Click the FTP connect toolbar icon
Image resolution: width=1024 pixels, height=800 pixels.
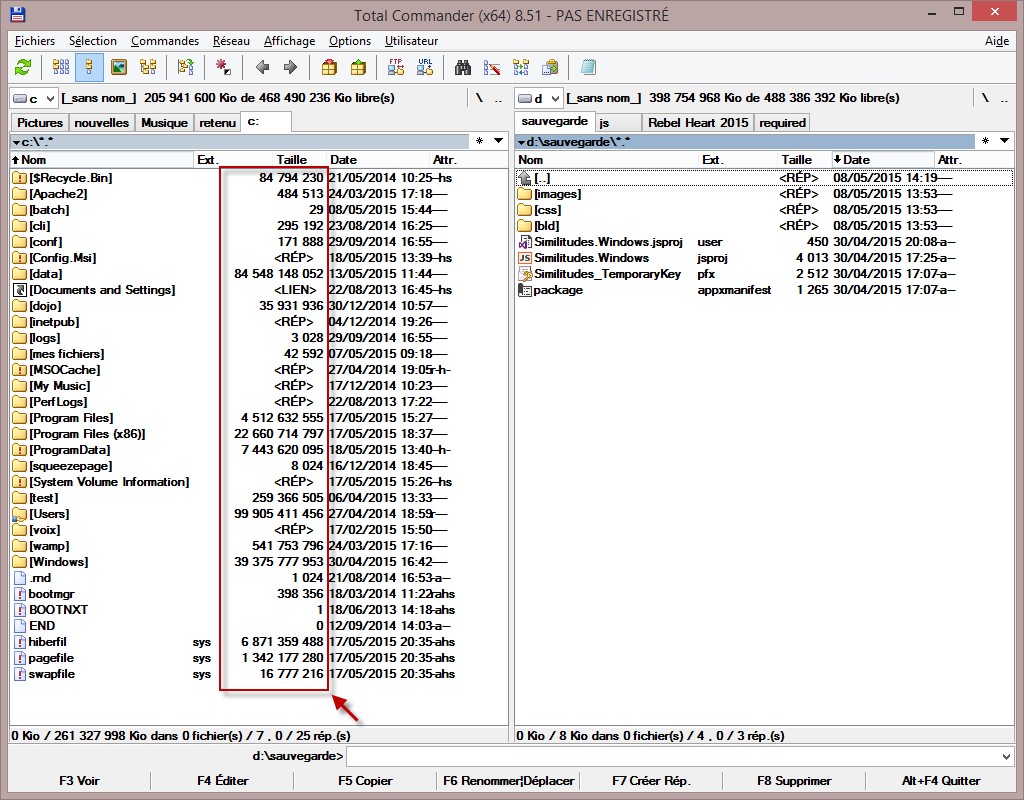[x=396, y=68]
